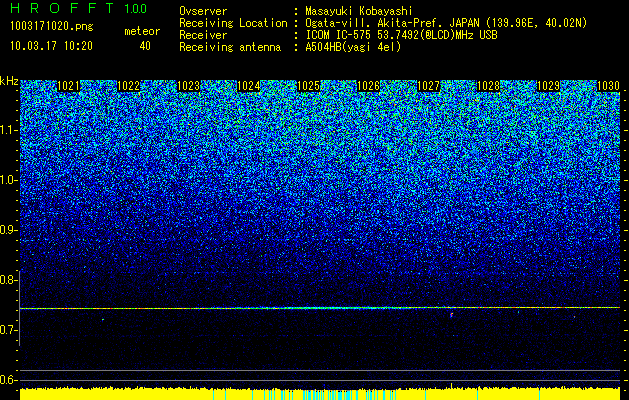This screenshot has height=400, width=629.
Task: Click the 1024 time marker
Action: coord(249,86)
